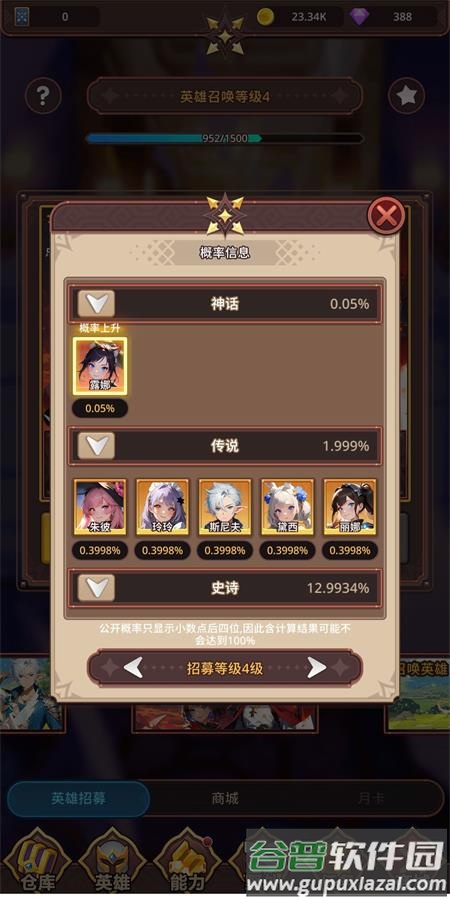Open the question mark help icon
The height and width of the screenshot is (900, 450).
click(x=43, y=96)
